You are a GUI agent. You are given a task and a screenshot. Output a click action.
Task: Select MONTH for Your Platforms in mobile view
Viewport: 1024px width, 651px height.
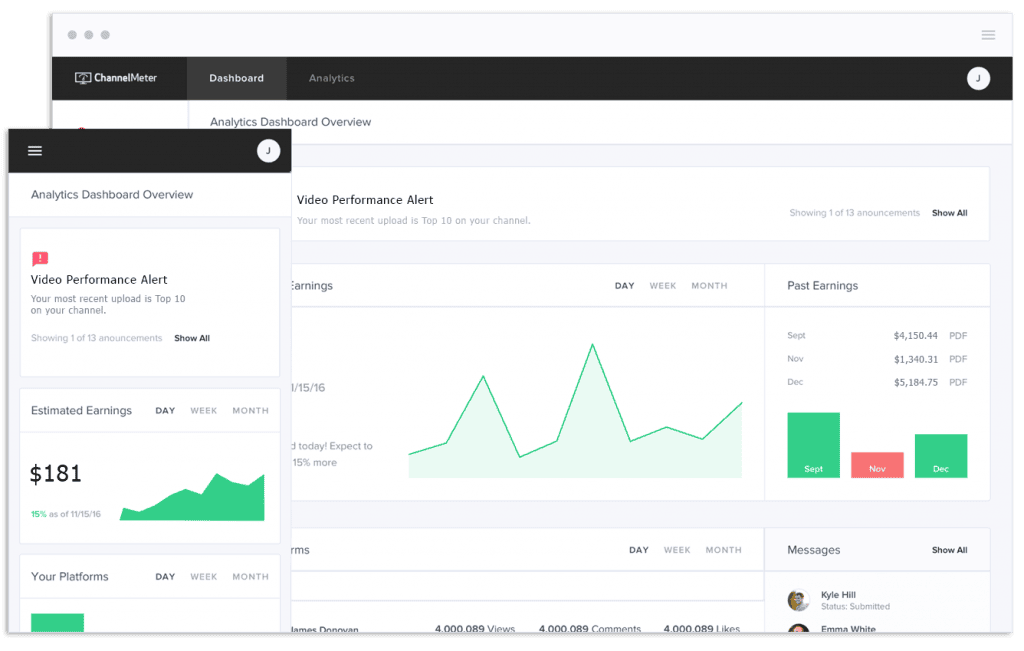pyautogui.click(x=250, y=577)
